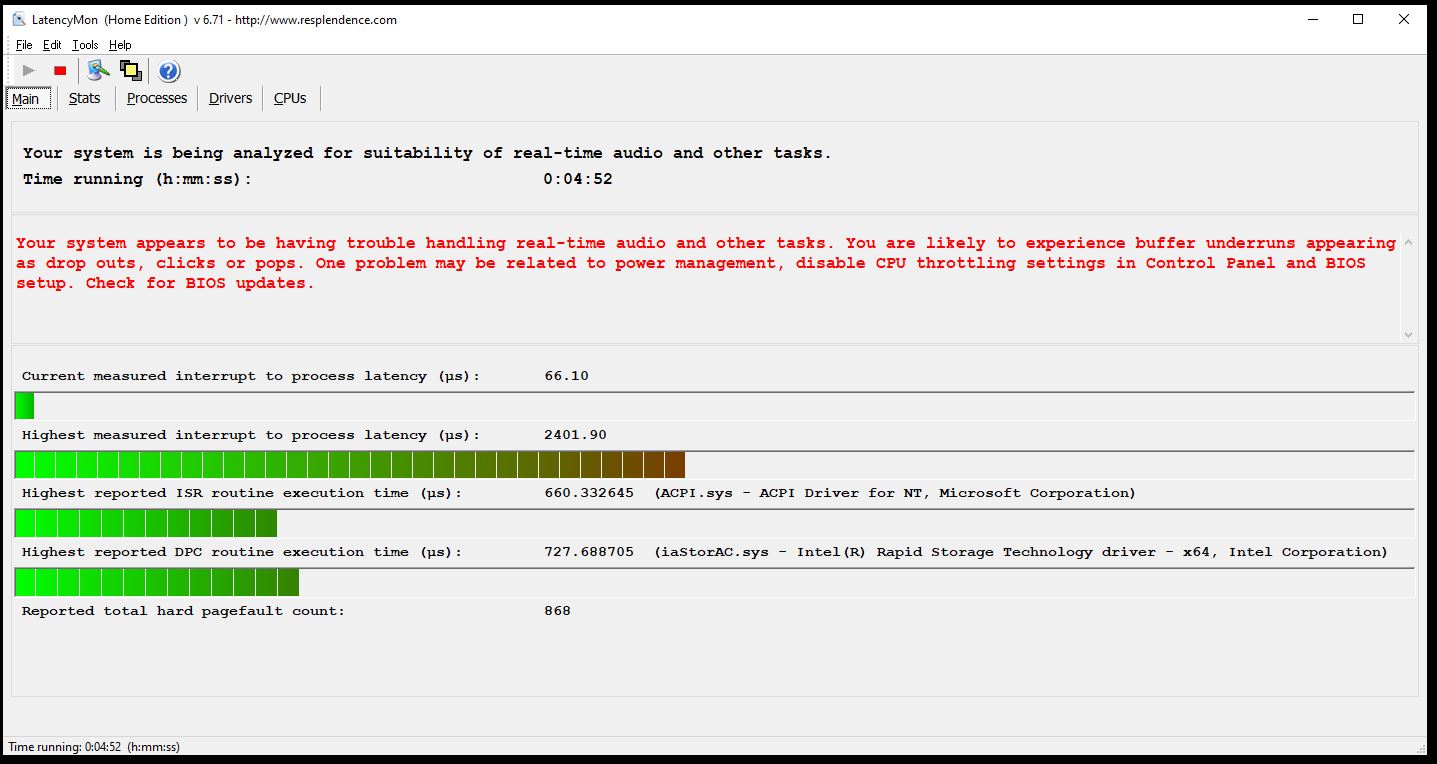Switch to the Drivers tab
Viewport: 1437px width, 764px height.
tap(230, 98)
